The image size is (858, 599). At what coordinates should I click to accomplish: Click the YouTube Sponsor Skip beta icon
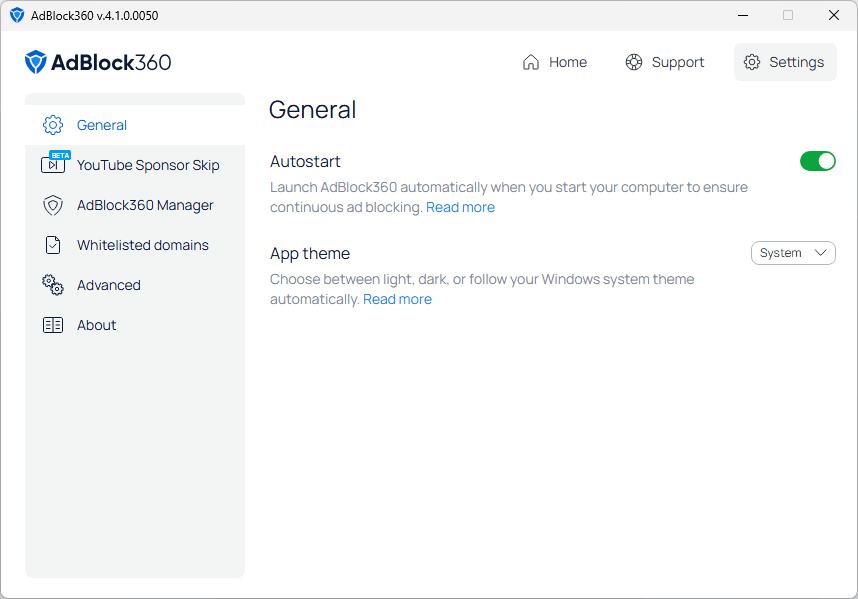point(54,164)
